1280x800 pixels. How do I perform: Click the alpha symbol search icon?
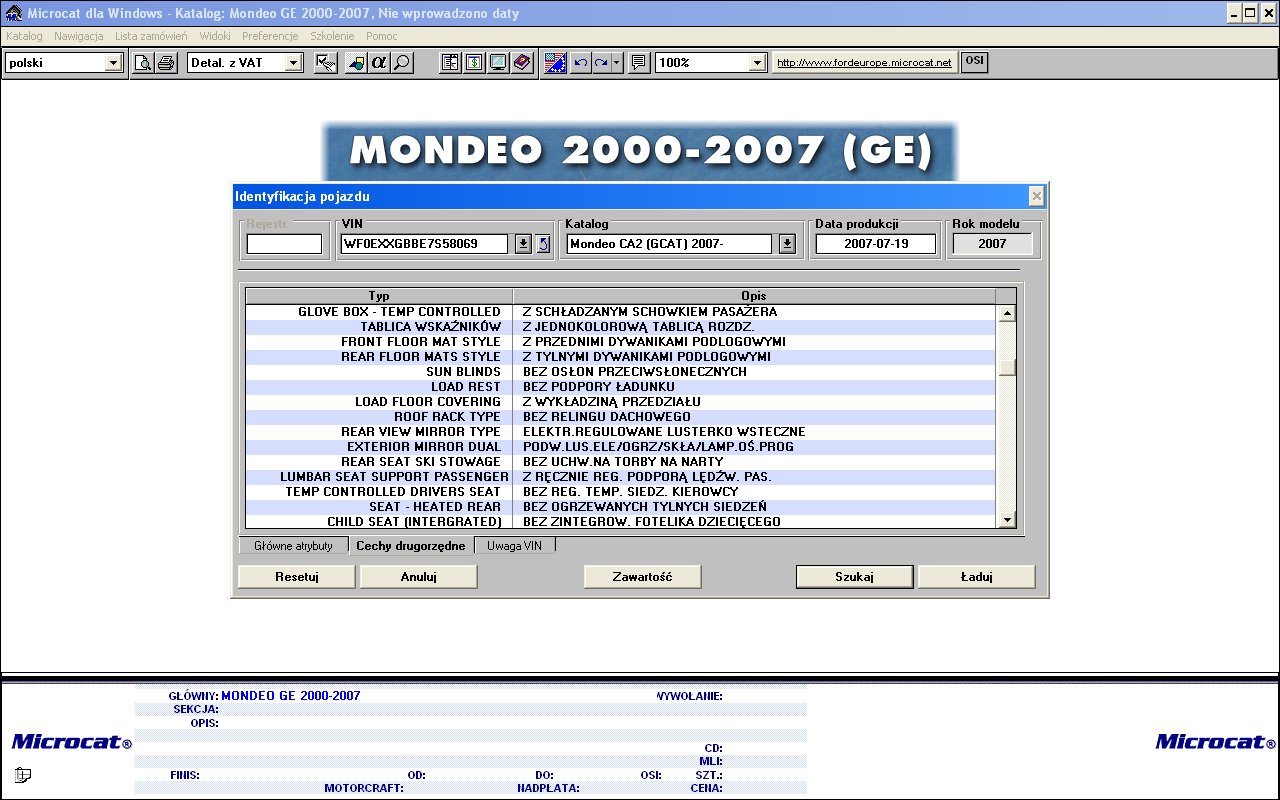pos(379,63)
